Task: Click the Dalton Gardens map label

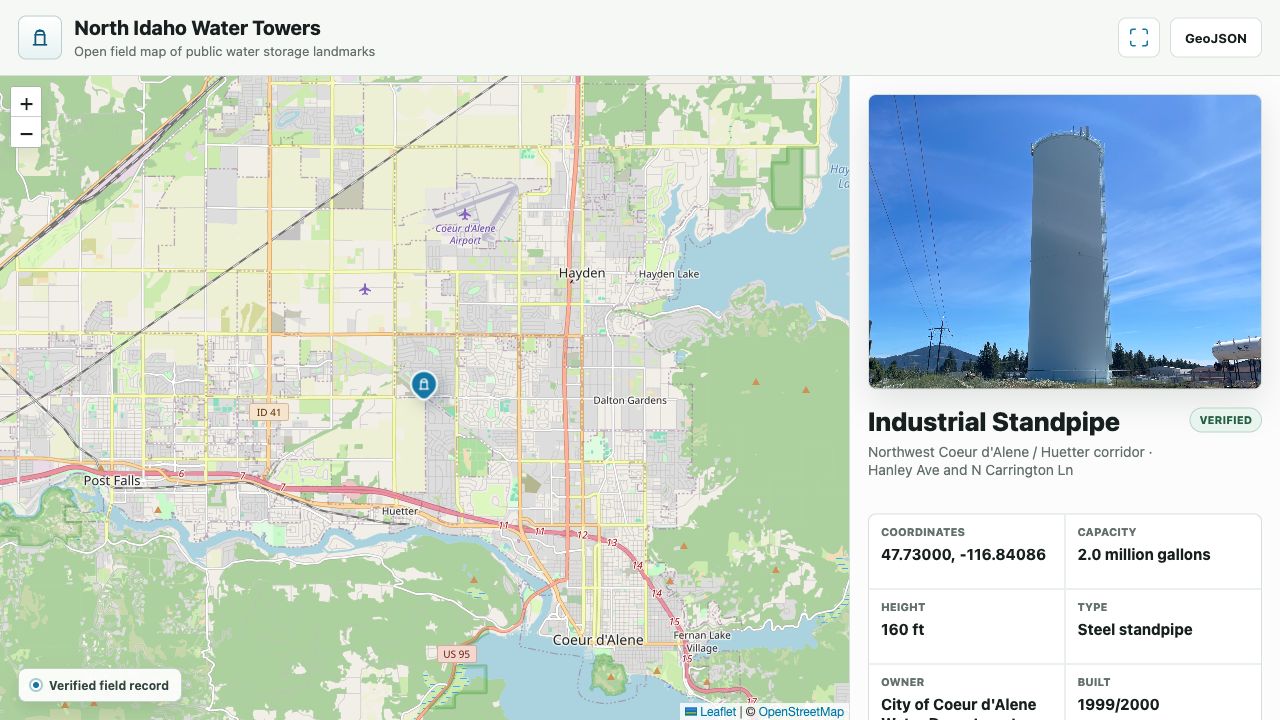Action: pyautogui.click(x=630, y=400)
